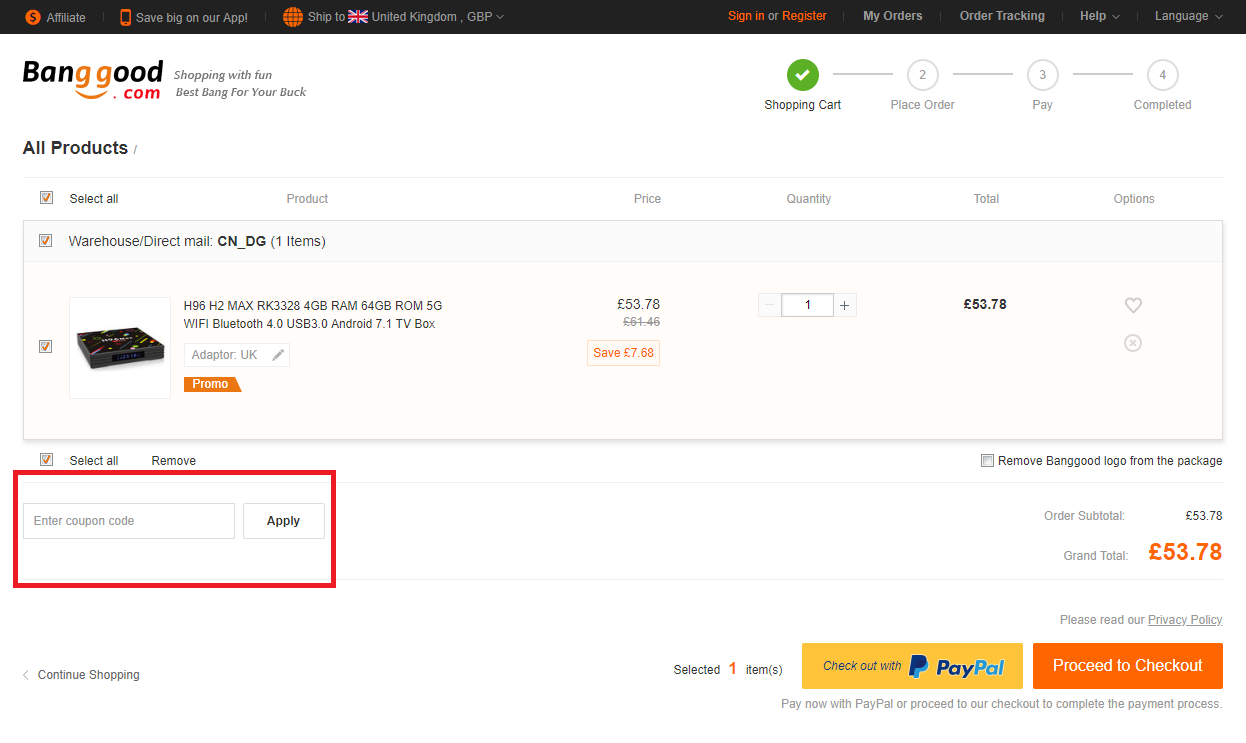
Task: Toggle bottom Select all checkbox
Action: [x=46, y=460]
